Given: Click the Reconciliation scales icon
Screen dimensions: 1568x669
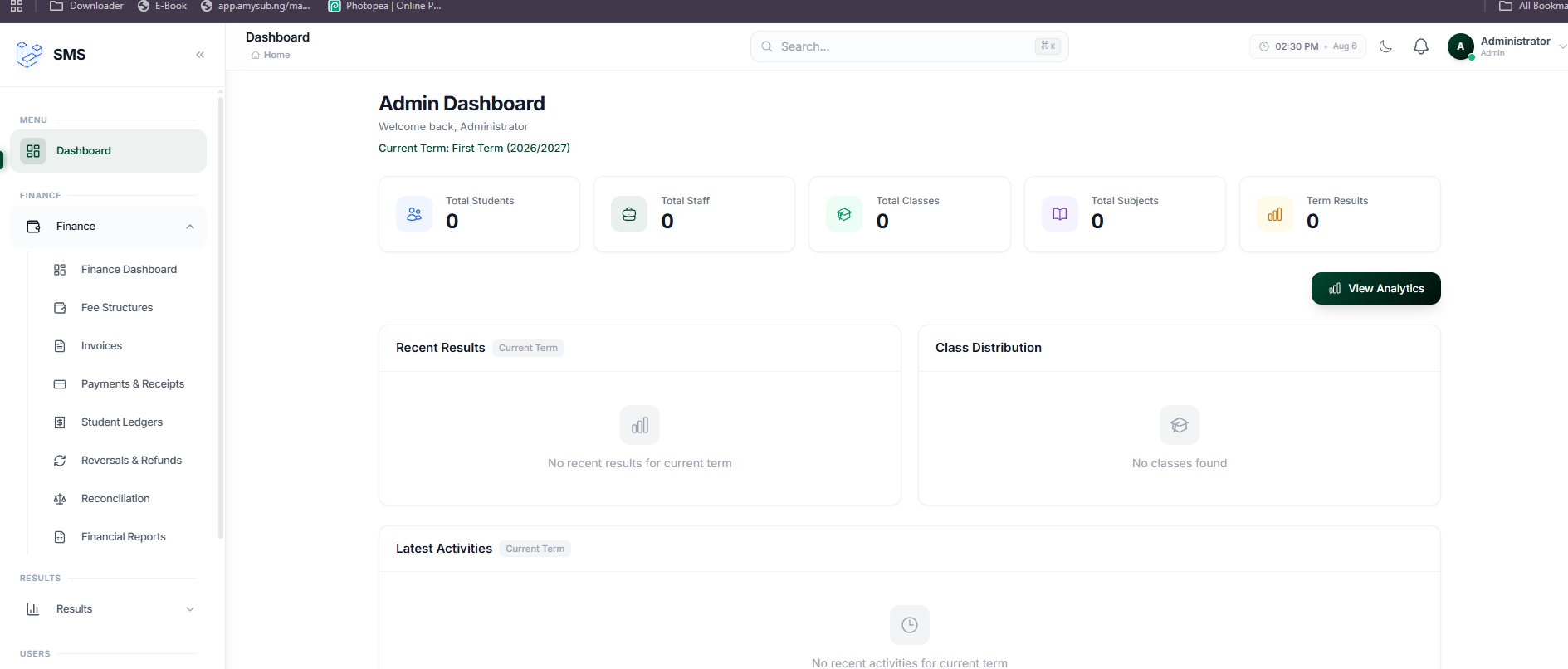Looking at the screenshot, I should coord(60,499).
